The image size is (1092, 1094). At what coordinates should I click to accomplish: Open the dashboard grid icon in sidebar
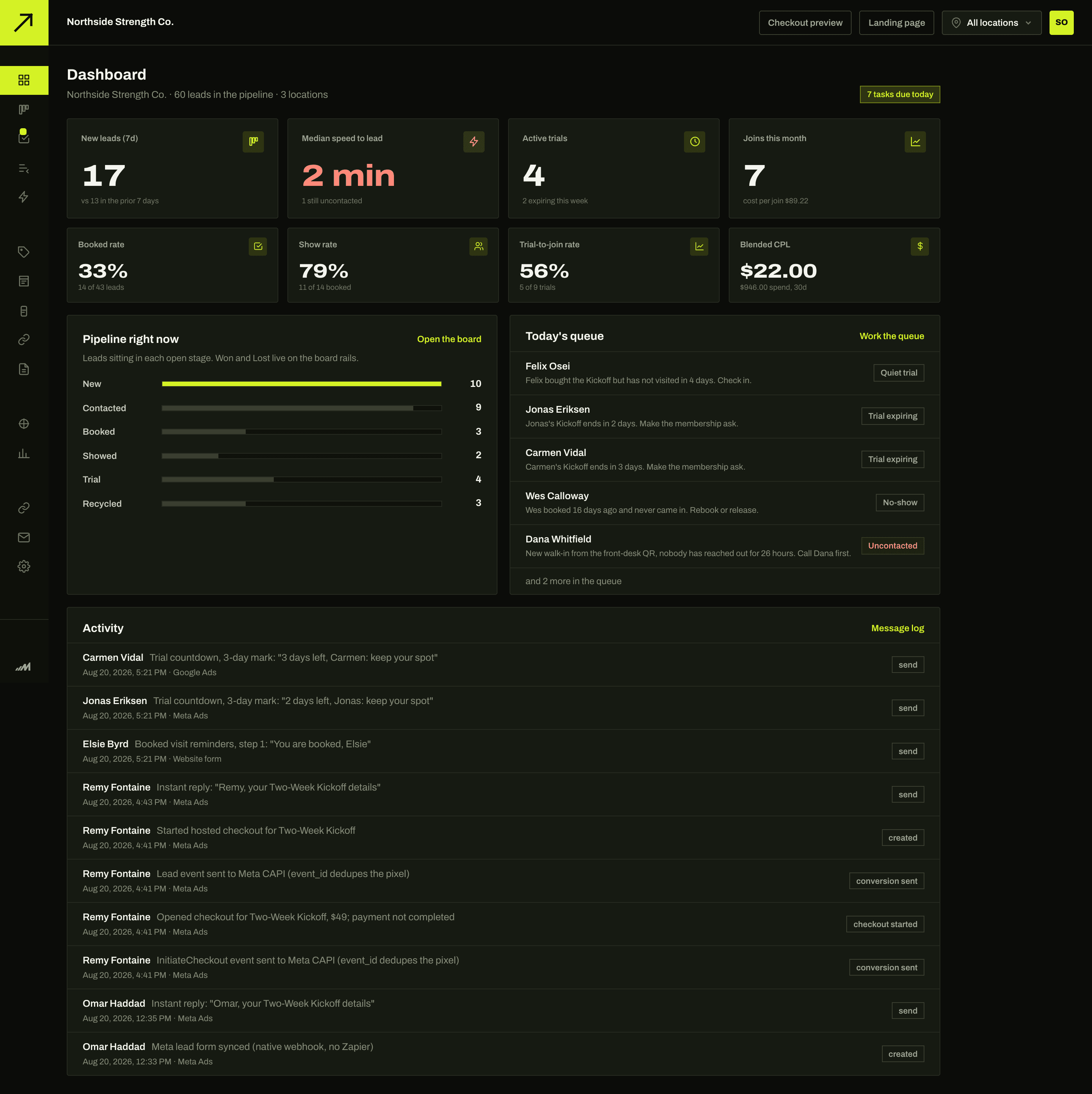tap(24, 80)
